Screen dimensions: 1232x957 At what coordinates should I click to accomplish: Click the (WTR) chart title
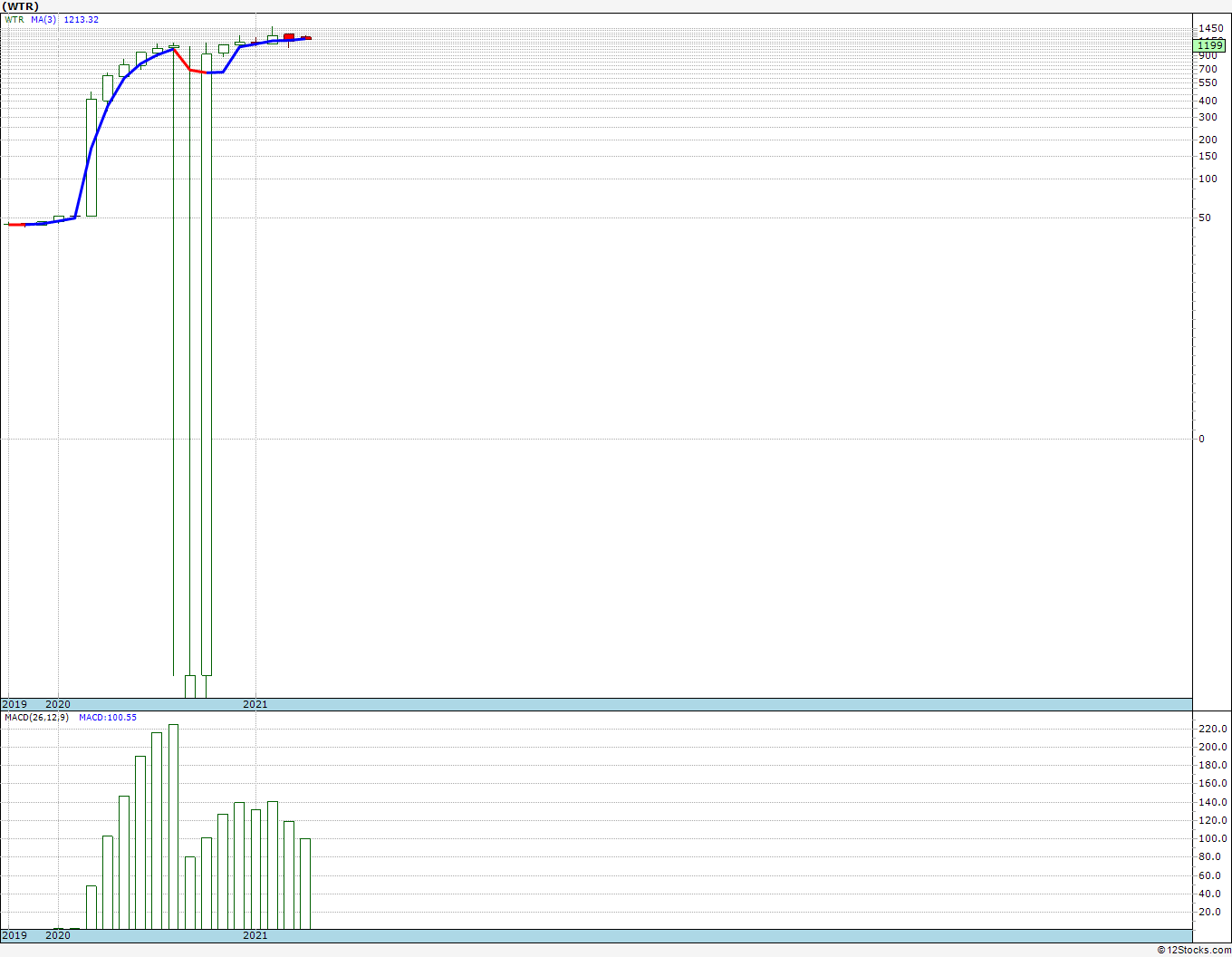pyautogui.click(x=20, y=6)
